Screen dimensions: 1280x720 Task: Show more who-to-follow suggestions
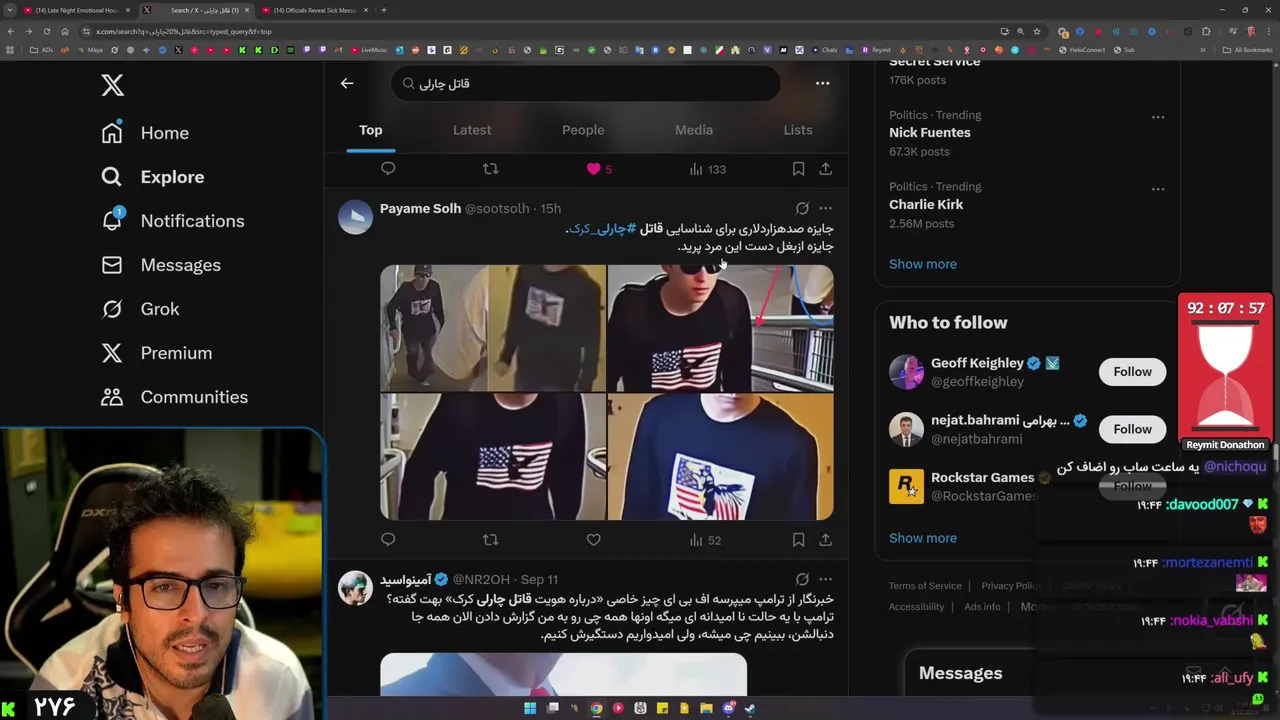(923, 538)
